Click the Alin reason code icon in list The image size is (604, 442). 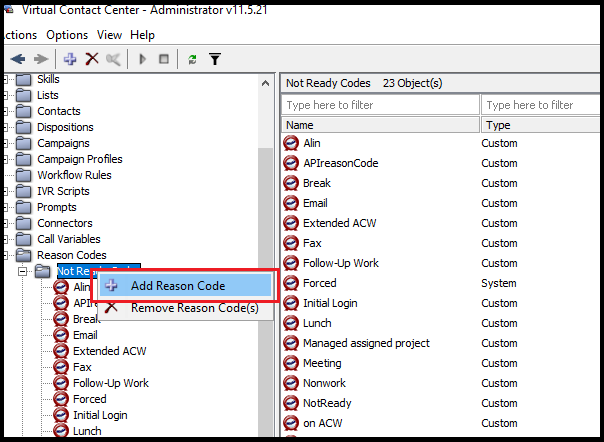291,143
